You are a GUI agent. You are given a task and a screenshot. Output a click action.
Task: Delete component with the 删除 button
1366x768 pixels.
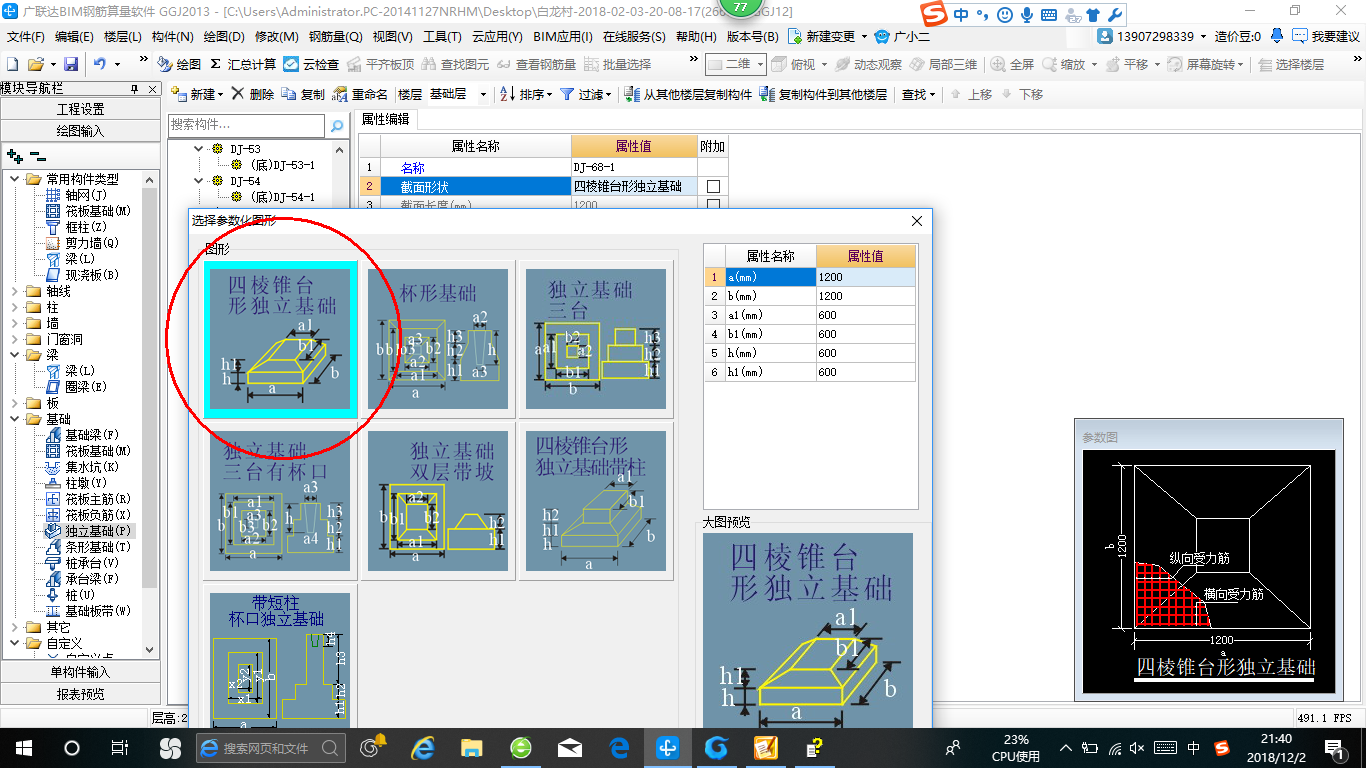coord(252,94)
